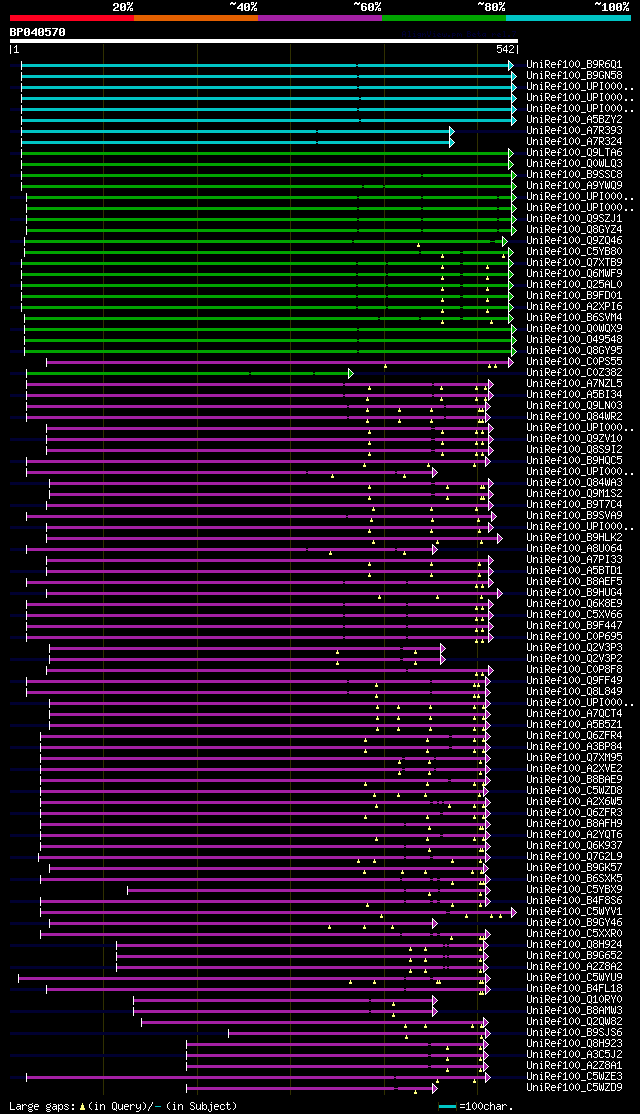Click UniRef100_A7PI33 in the list
Image resolution: width=640 pixels, height=1114 pixels.
(x=575, y=559)
